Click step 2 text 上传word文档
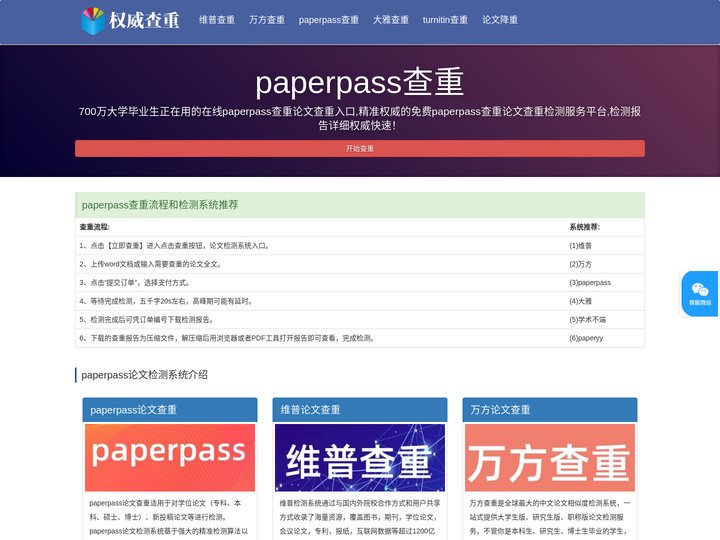This screenshot has height=540, width=720. pos(151,264)
